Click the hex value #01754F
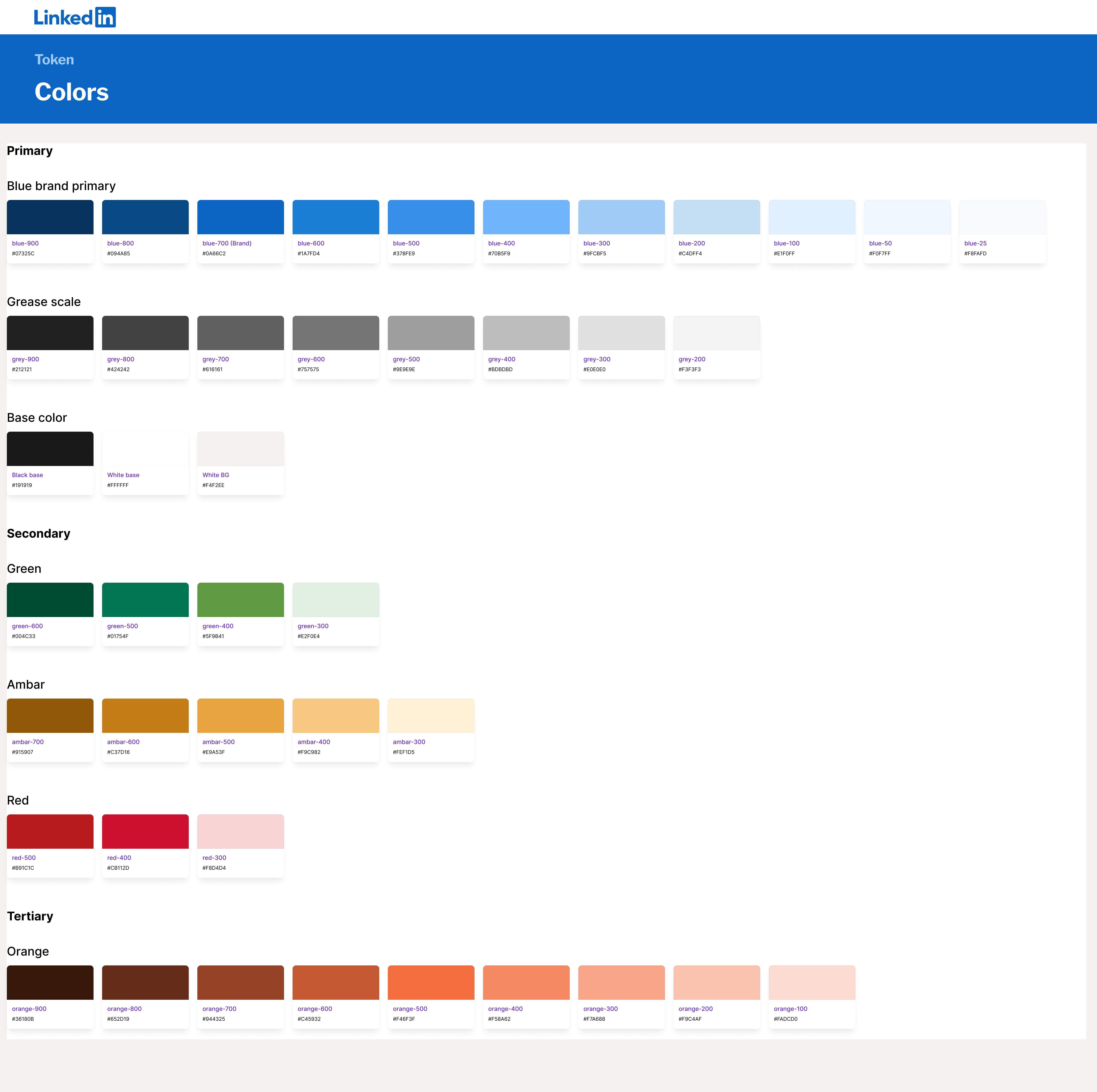Image resolution: width=1097 pixels, height=1092 pixels. [x=118, y=637]
